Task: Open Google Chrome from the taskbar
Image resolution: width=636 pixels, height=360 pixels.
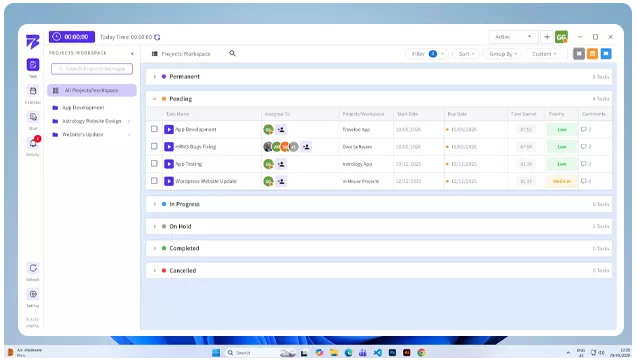Action: (421, 353)
